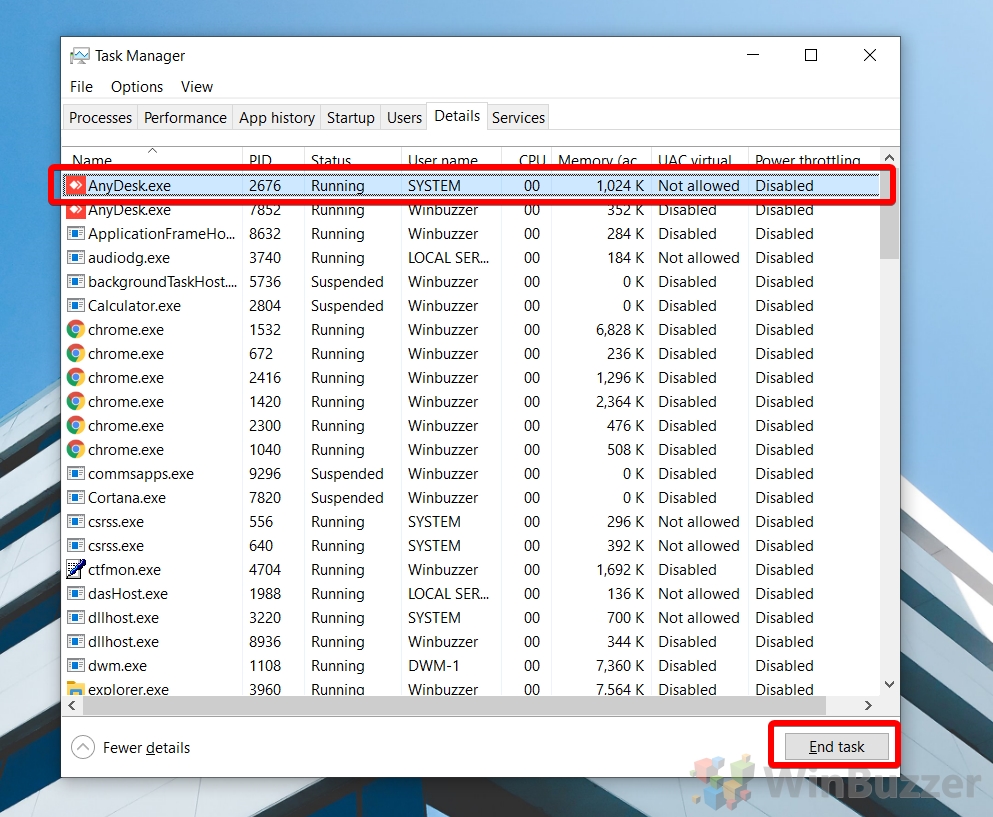Viewport: 993px width, 817px height.
Task: Select the Details tab
Action: click(457, 117)
